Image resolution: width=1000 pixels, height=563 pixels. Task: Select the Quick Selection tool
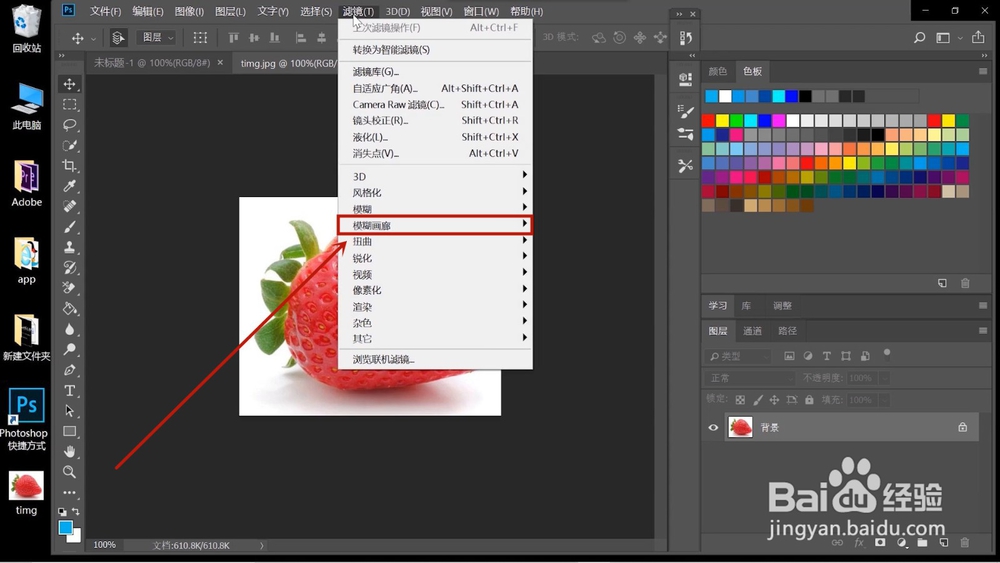(x=70, y=145)
